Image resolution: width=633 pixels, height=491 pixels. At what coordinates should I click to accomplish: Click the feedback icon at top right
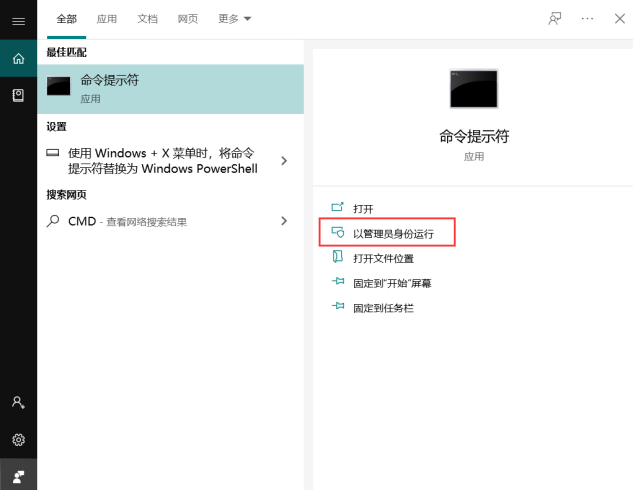(555, 19)
